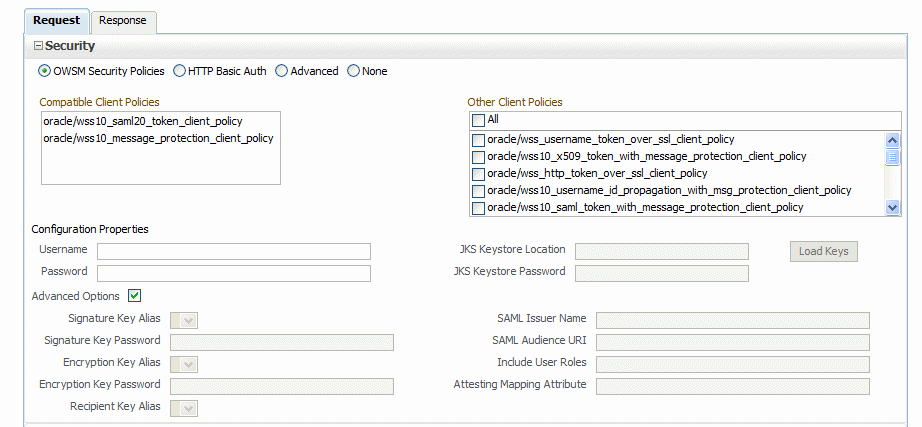Select the Advanced security radio button
Image resolution: width=922 pixels, height=427 pixels.
pyautogui.click(x=282, y=71)
